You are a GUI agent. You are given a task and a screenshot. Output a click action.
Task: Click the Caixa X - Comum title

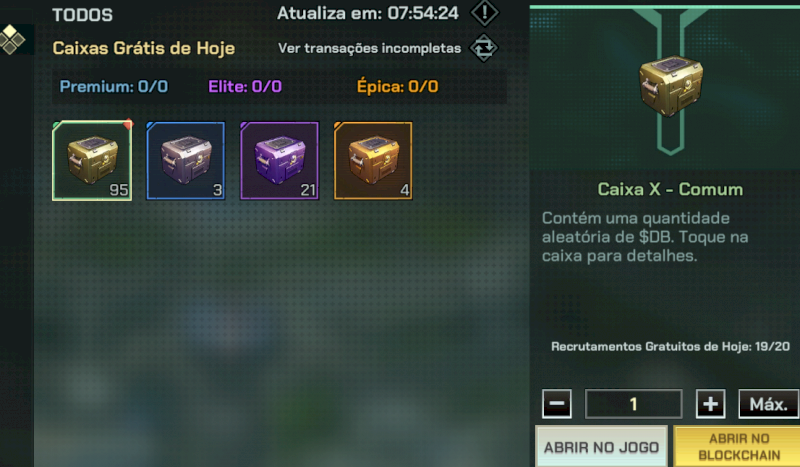tap(670, 189)
